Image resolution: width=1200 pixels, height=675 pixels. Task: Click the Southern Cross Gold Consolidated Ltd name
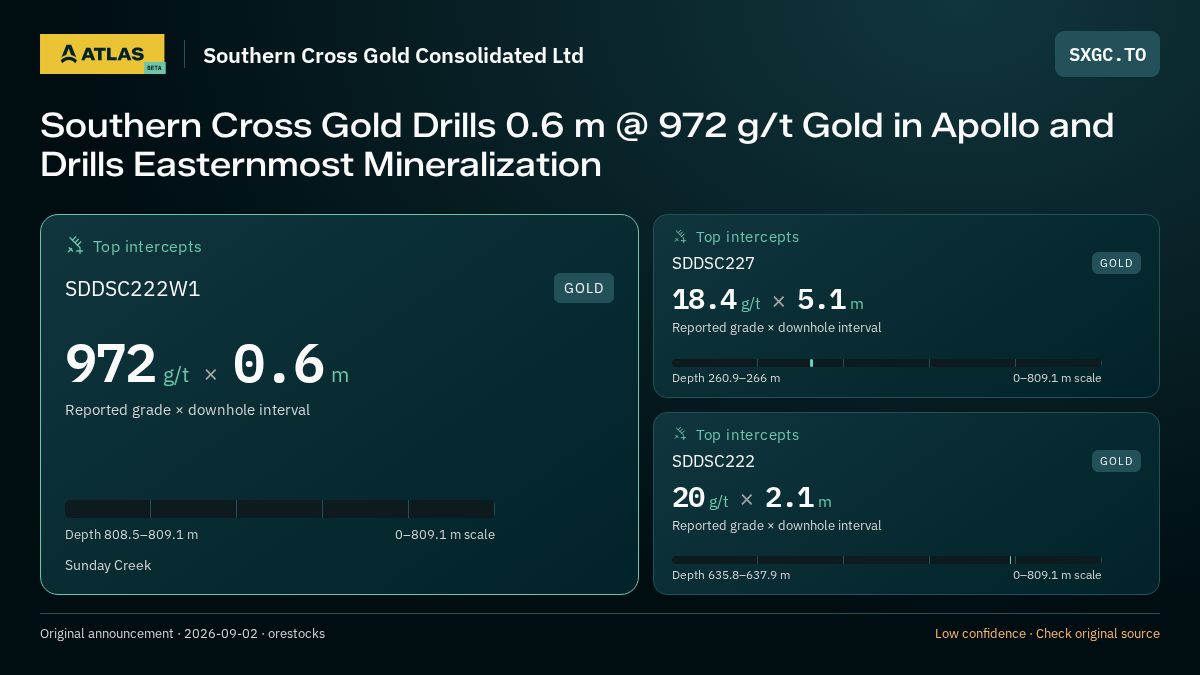(393, 55)
